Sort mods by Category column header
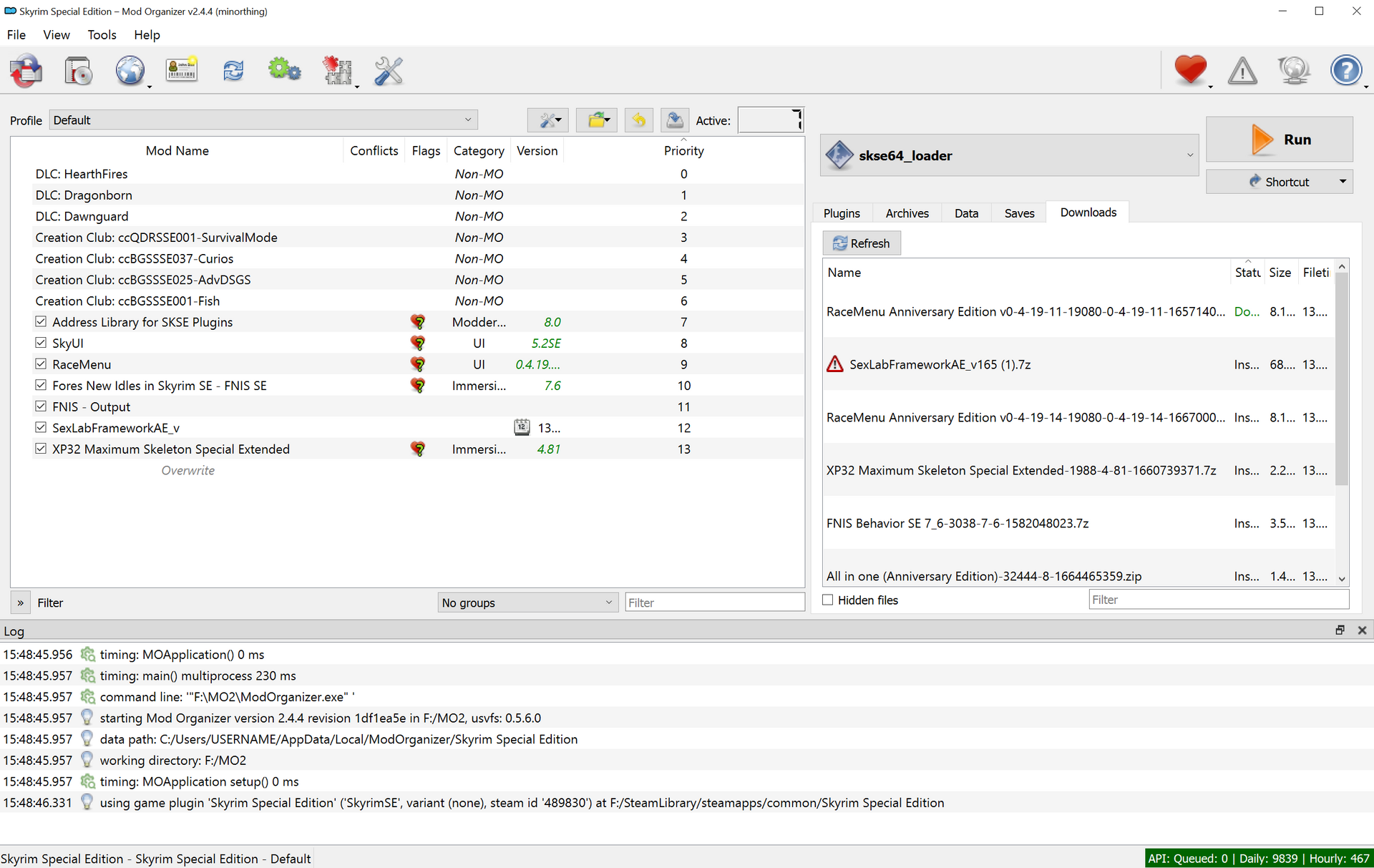The width and height of the screenshot is (1374, 868). click(x=479, y=150)
